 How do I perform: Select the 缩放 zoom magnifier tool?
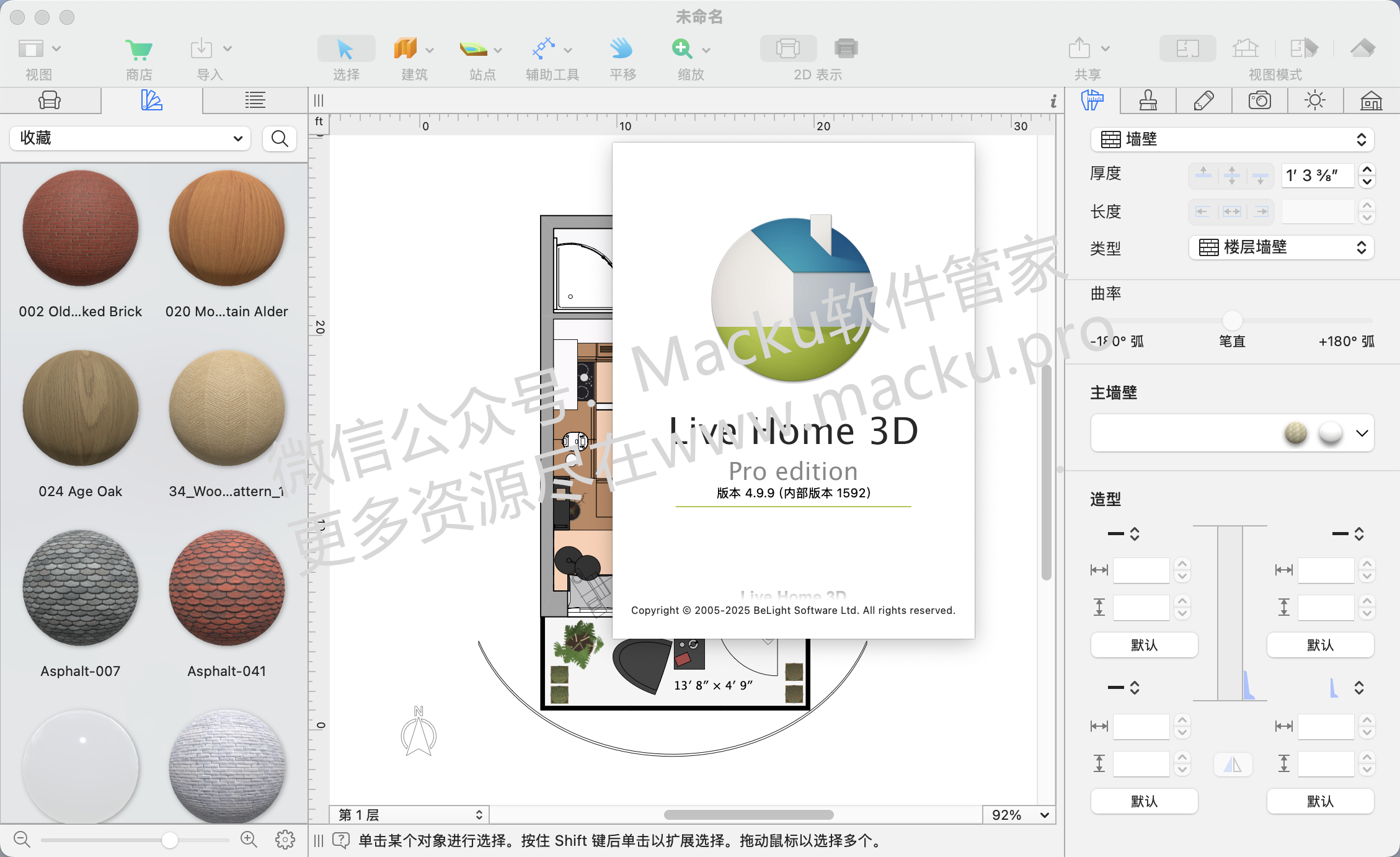tap(682, 49)
